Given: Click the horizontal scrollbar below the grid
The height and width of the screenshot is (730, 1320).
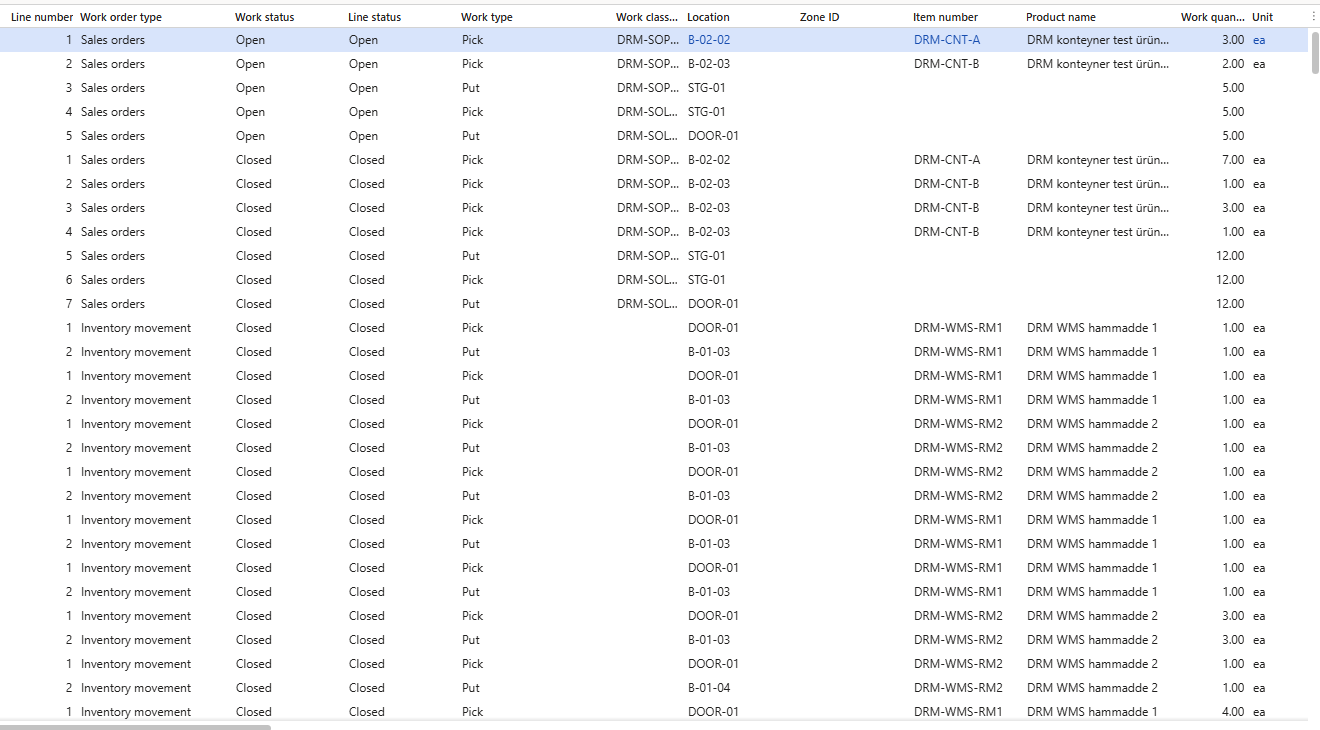Looking at the screenshot, I should tap(136, 726).
